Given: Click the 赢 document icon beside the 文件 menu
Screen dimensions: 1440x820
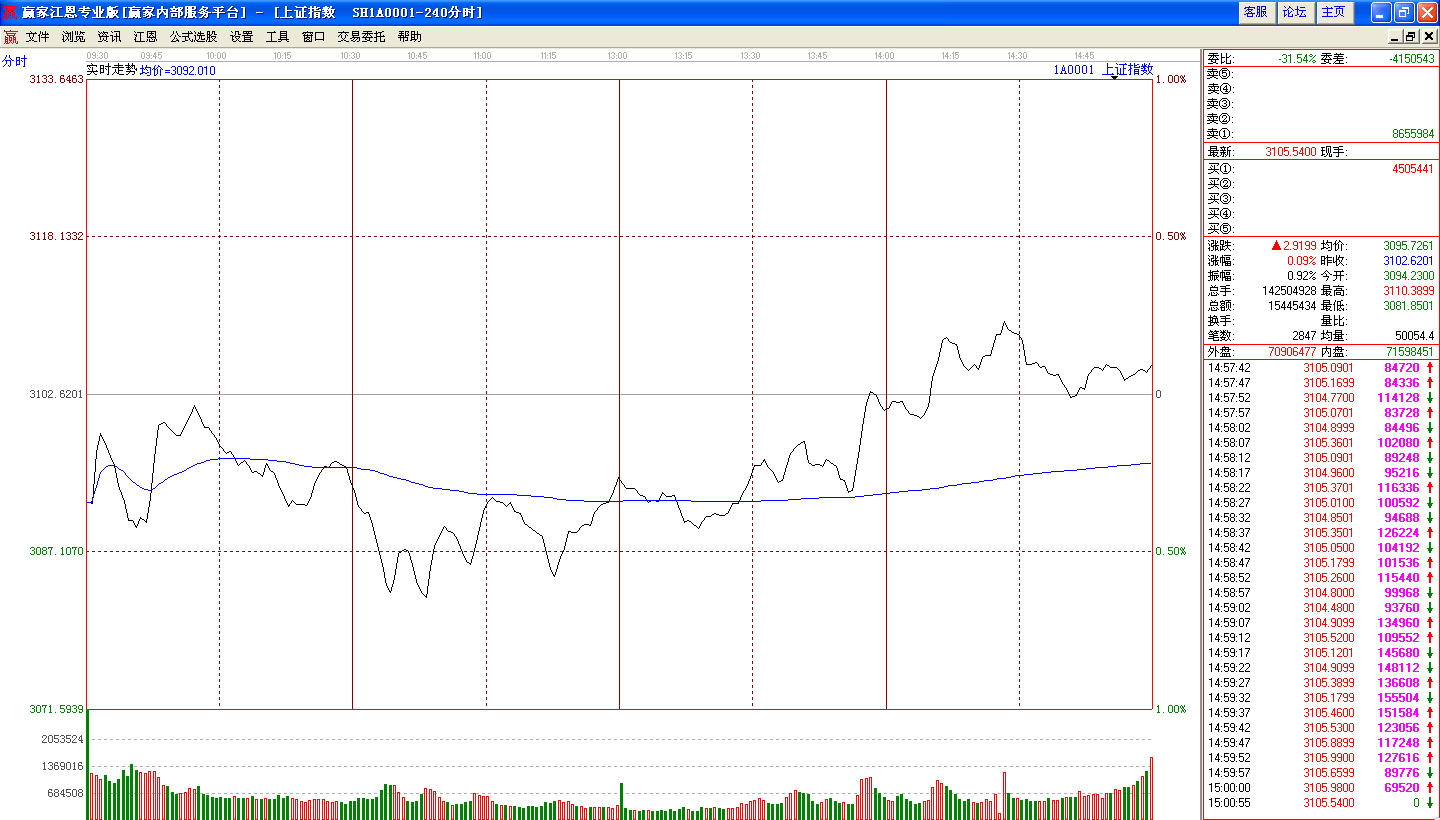Looking at the screenshot, I should pyautogui.click(x=10, y=37).
